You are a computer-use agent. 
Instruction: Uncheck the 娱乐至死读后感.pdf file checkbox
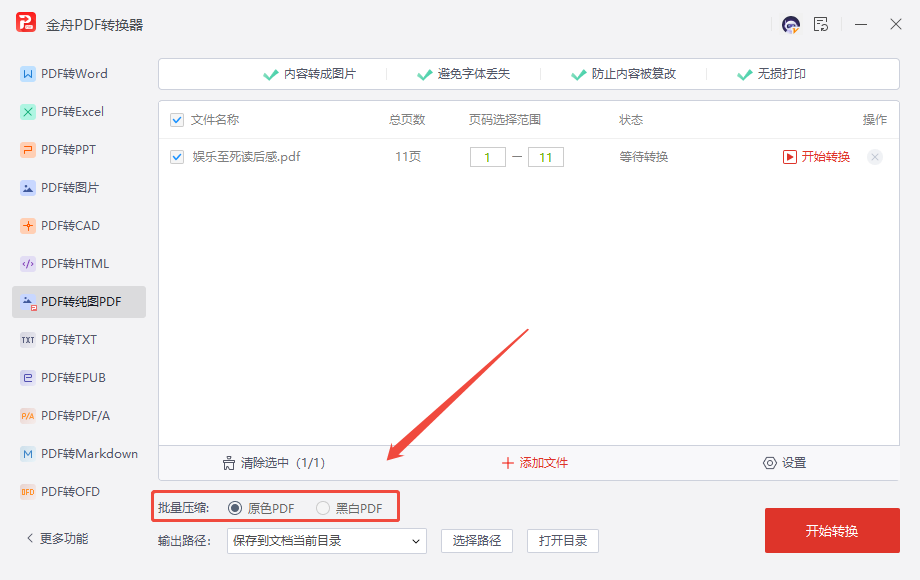177,157
